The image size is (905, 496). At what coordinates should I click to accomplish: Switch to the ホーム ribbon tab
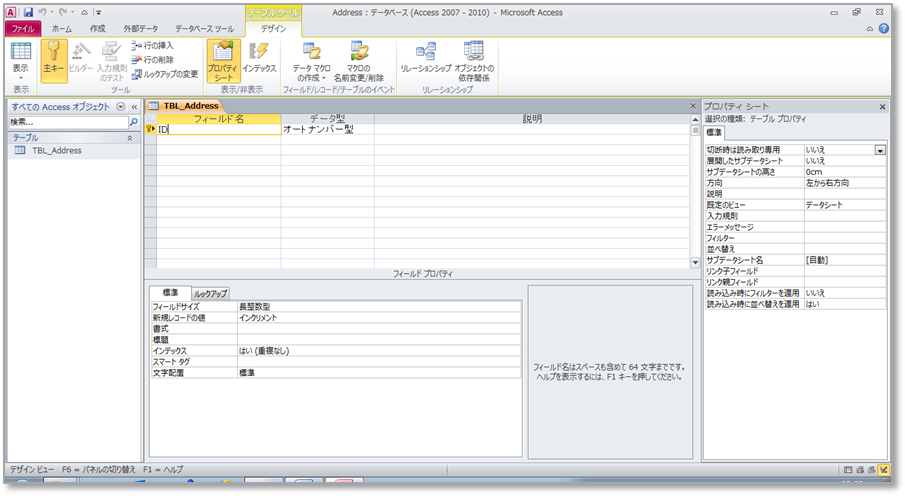pos(62,28)
